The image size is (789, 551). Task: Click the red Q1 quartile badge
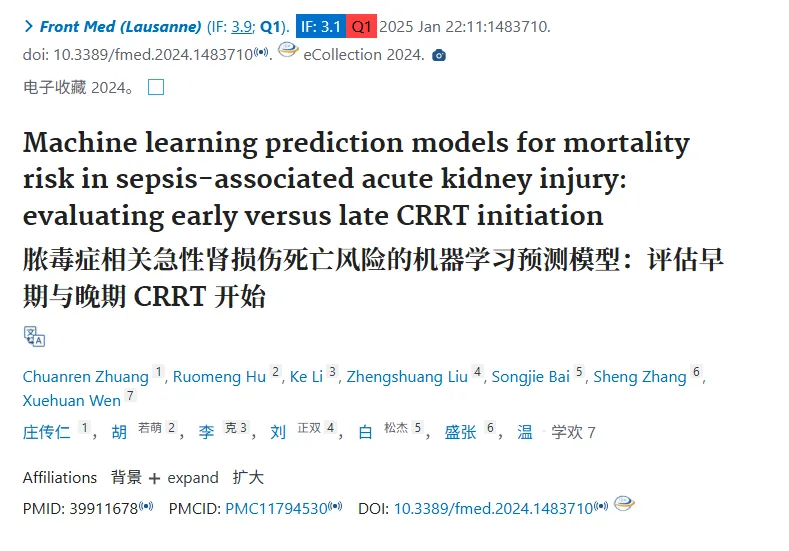click(361, 26)
